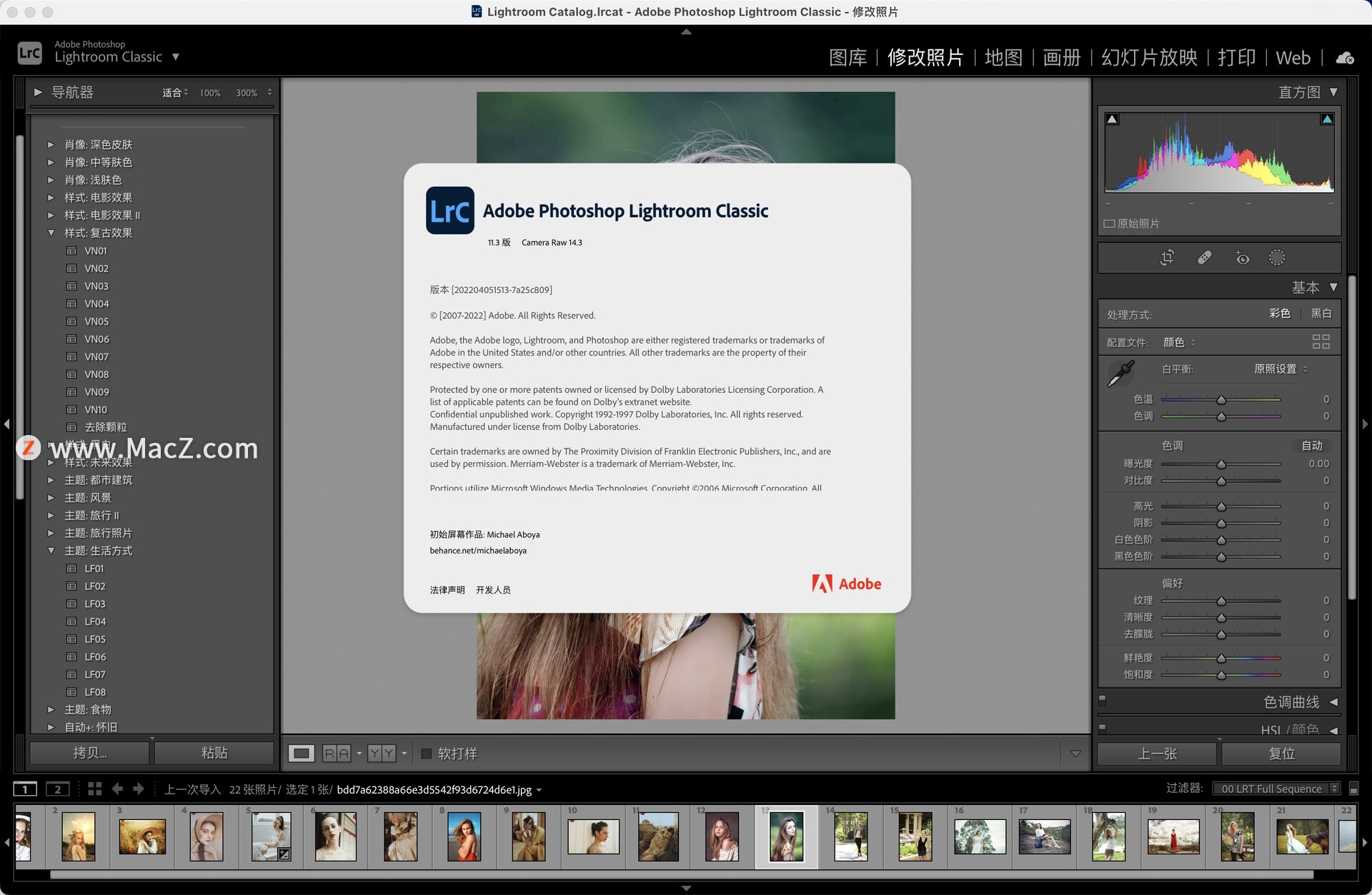Viewport: 1372px width, 895px height.
Task: Select main window display button 1
Action: 25,789
